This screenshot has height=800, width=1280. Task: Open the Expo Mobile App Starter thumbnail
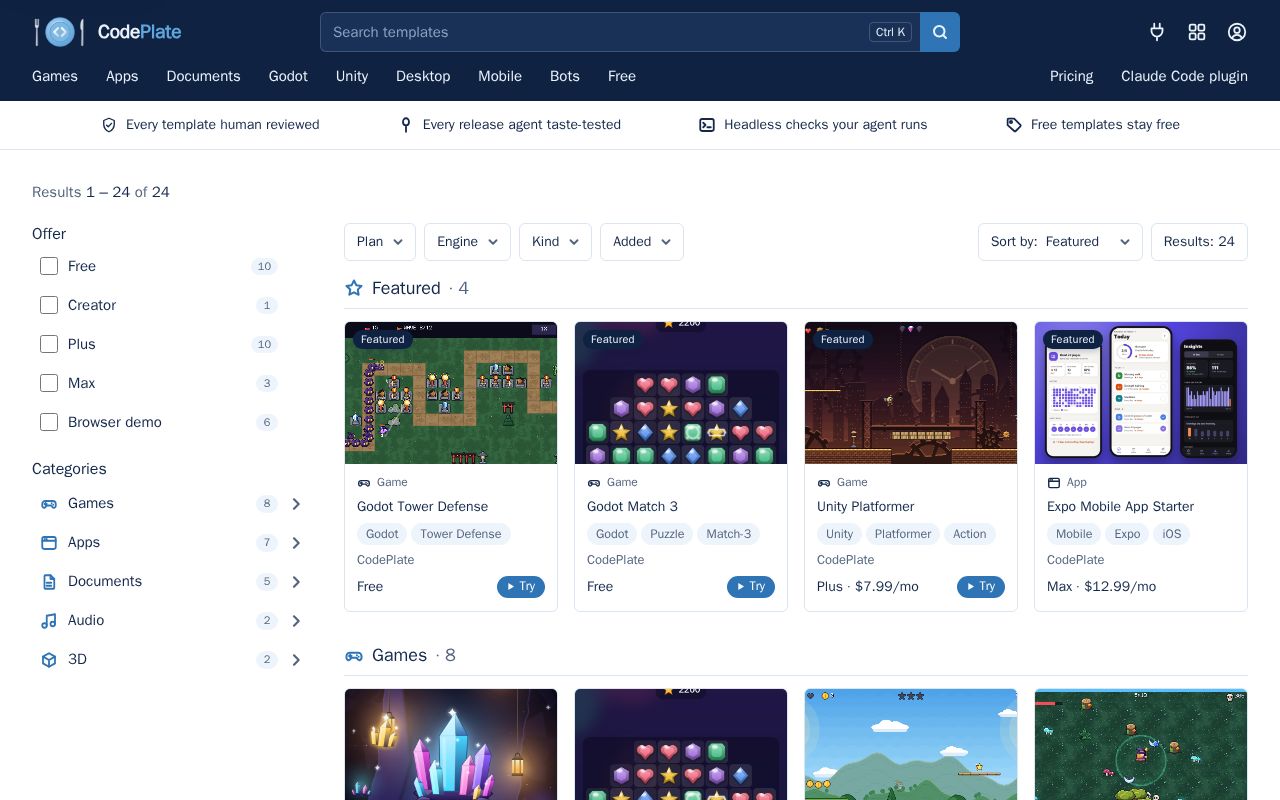[1141, 393]
